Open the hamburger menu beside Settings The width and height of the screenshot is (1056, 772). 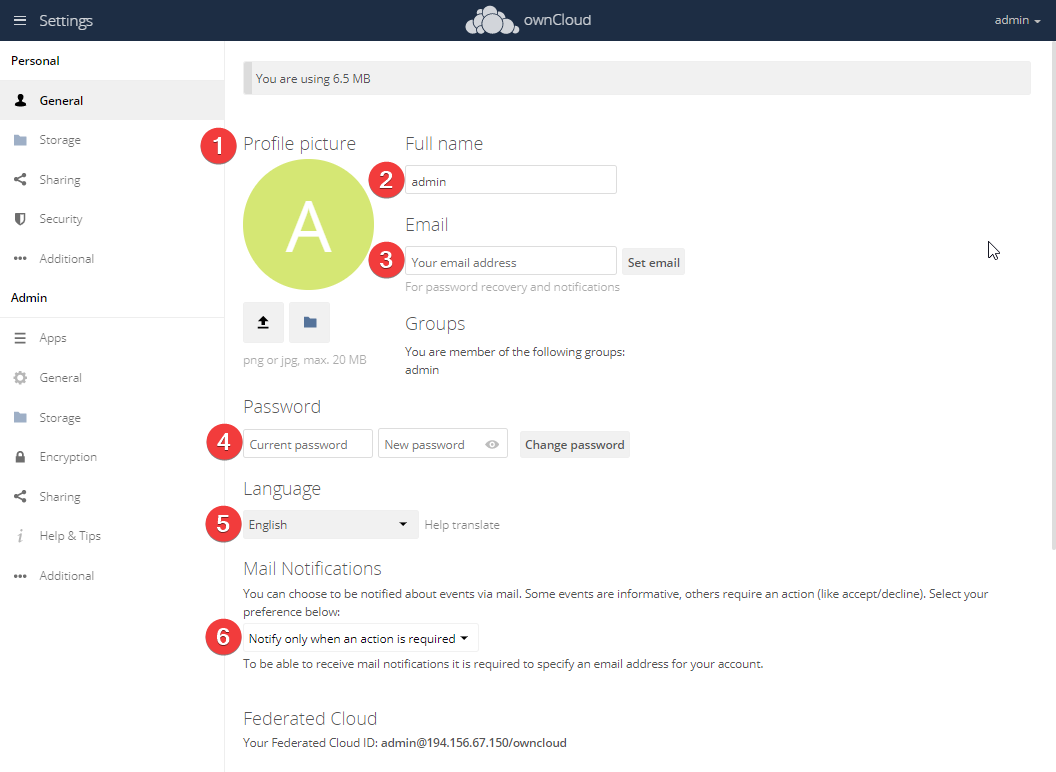20,21
